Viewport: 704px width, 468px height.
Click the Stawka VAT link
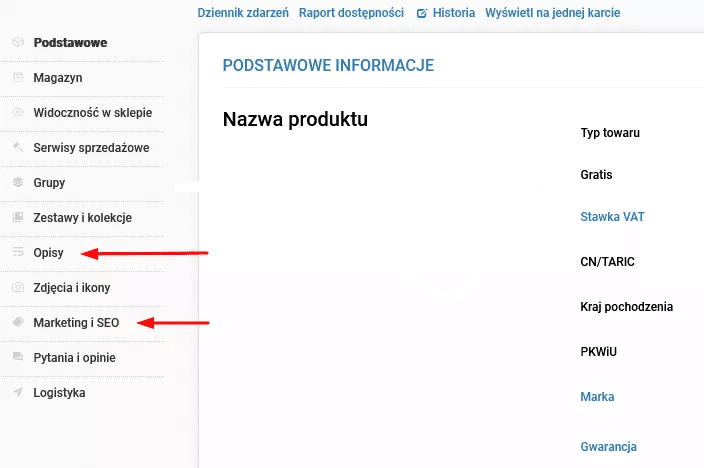click(612, 217)
